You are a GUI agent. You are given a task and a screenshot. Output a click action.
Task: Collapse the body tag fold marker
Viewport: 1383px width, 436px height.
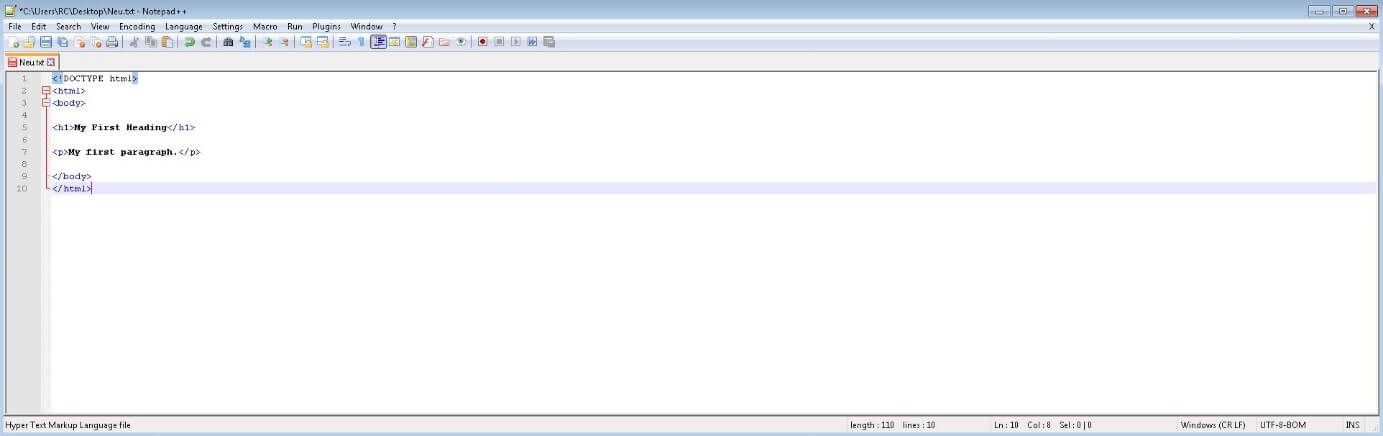(x=46, y=103)
